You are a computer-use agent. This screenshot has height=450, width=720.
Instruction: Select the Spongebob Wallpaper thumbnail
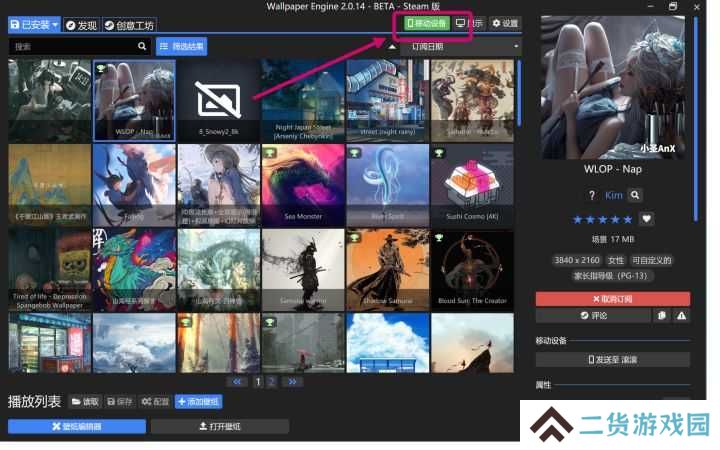50,270
